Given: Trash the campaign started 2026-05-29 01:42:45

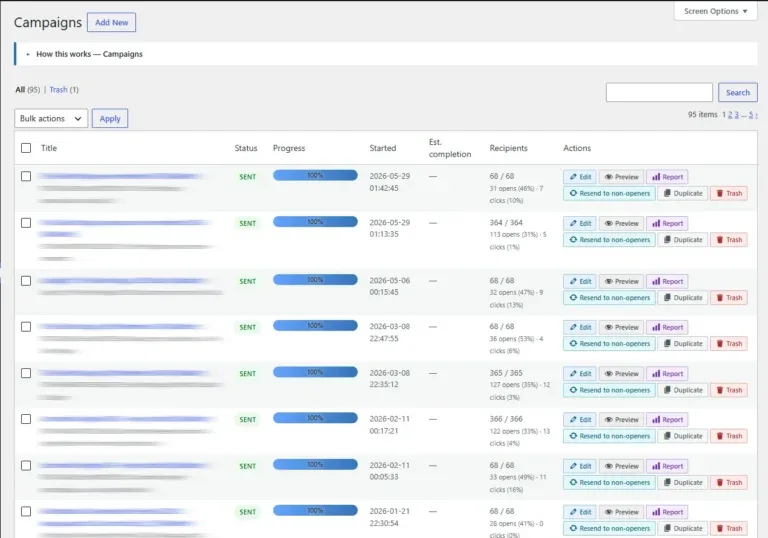Looking at the screenshot, I should point(729,194).
